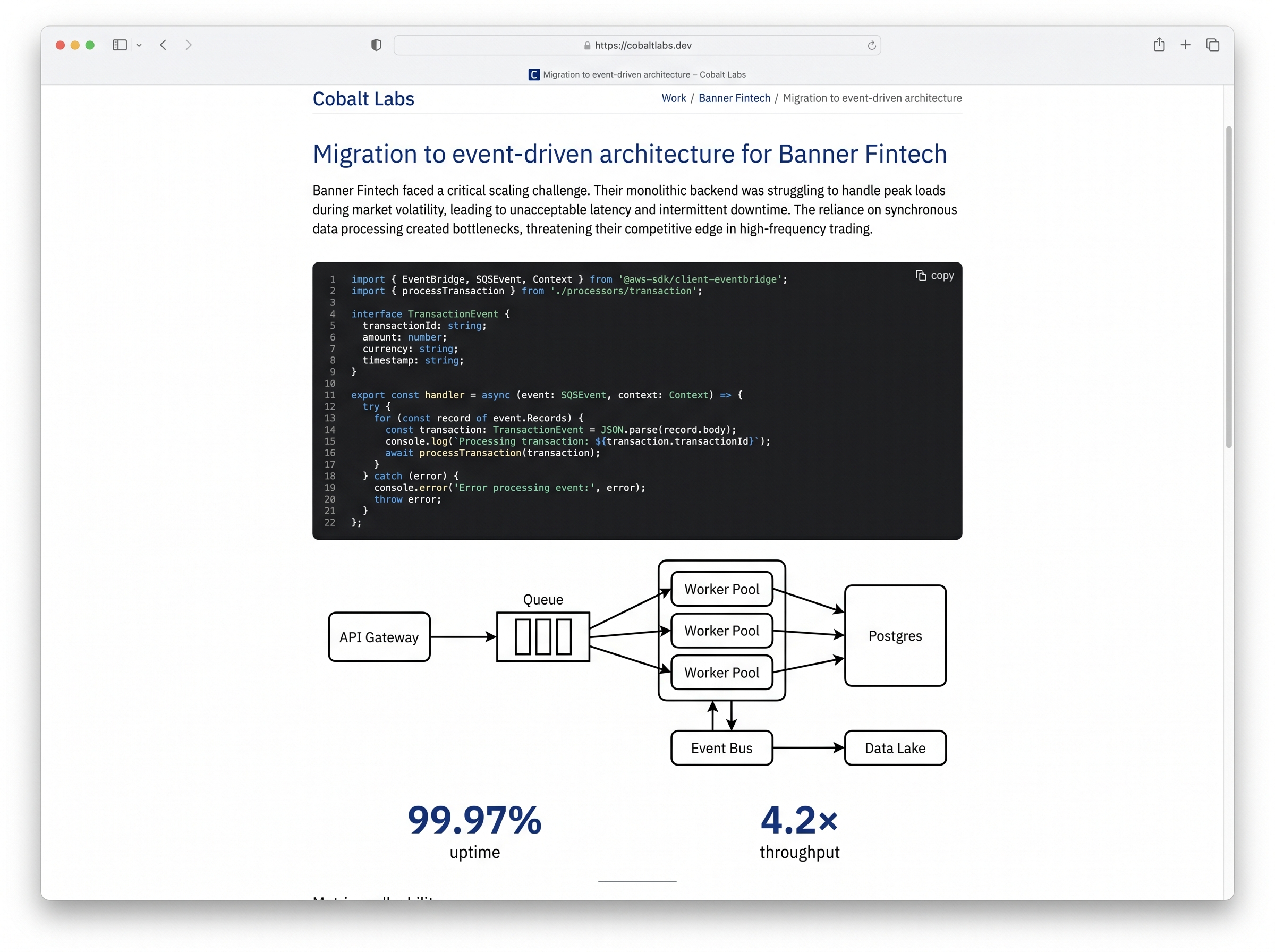The height and width of the screenshot is (952, 1275).
Task: Reload the page with the refresh icon
Action: (x=871, y=46)
